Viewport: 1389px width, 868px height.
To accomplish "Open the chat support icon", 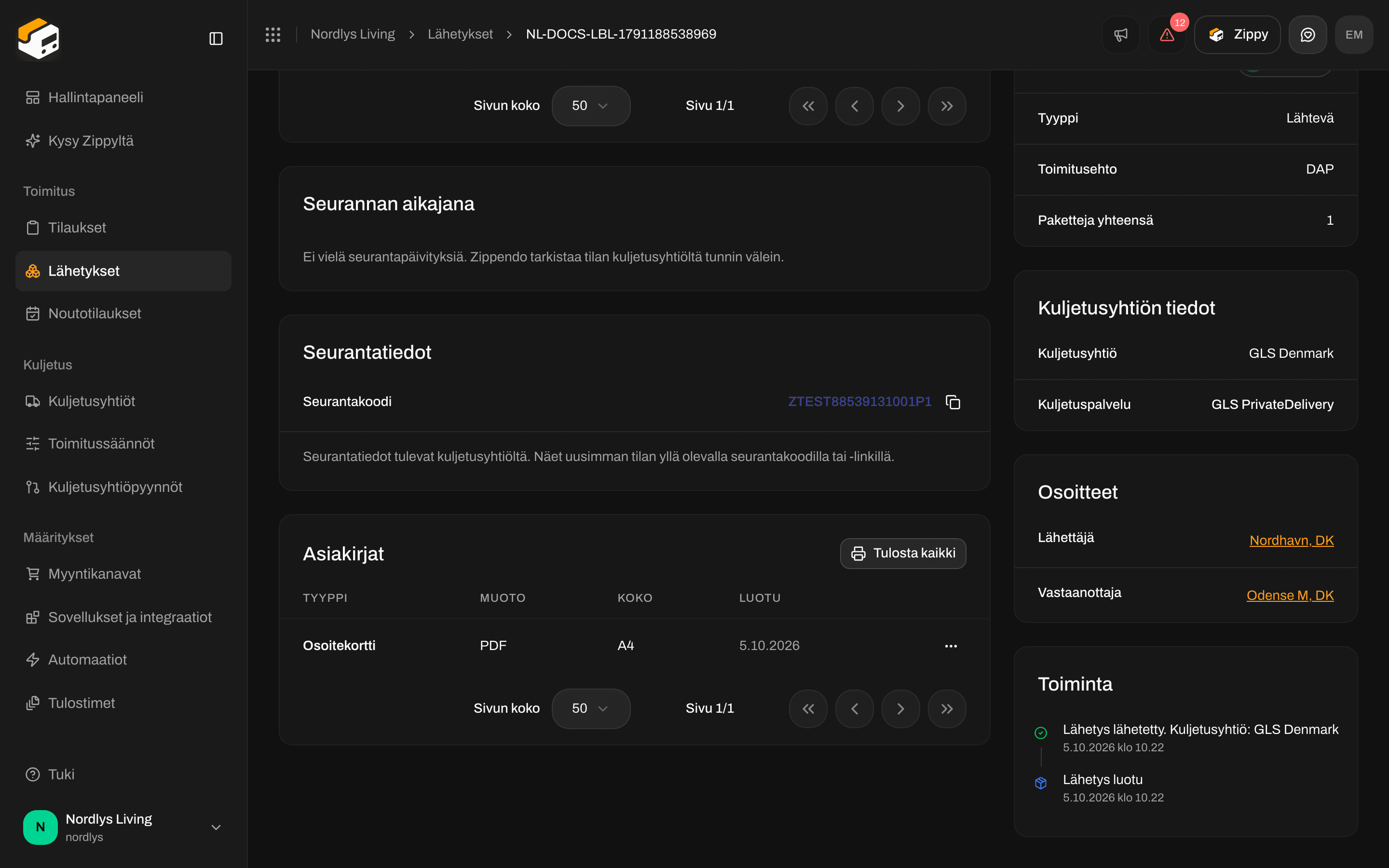I will click(1307, 34).
